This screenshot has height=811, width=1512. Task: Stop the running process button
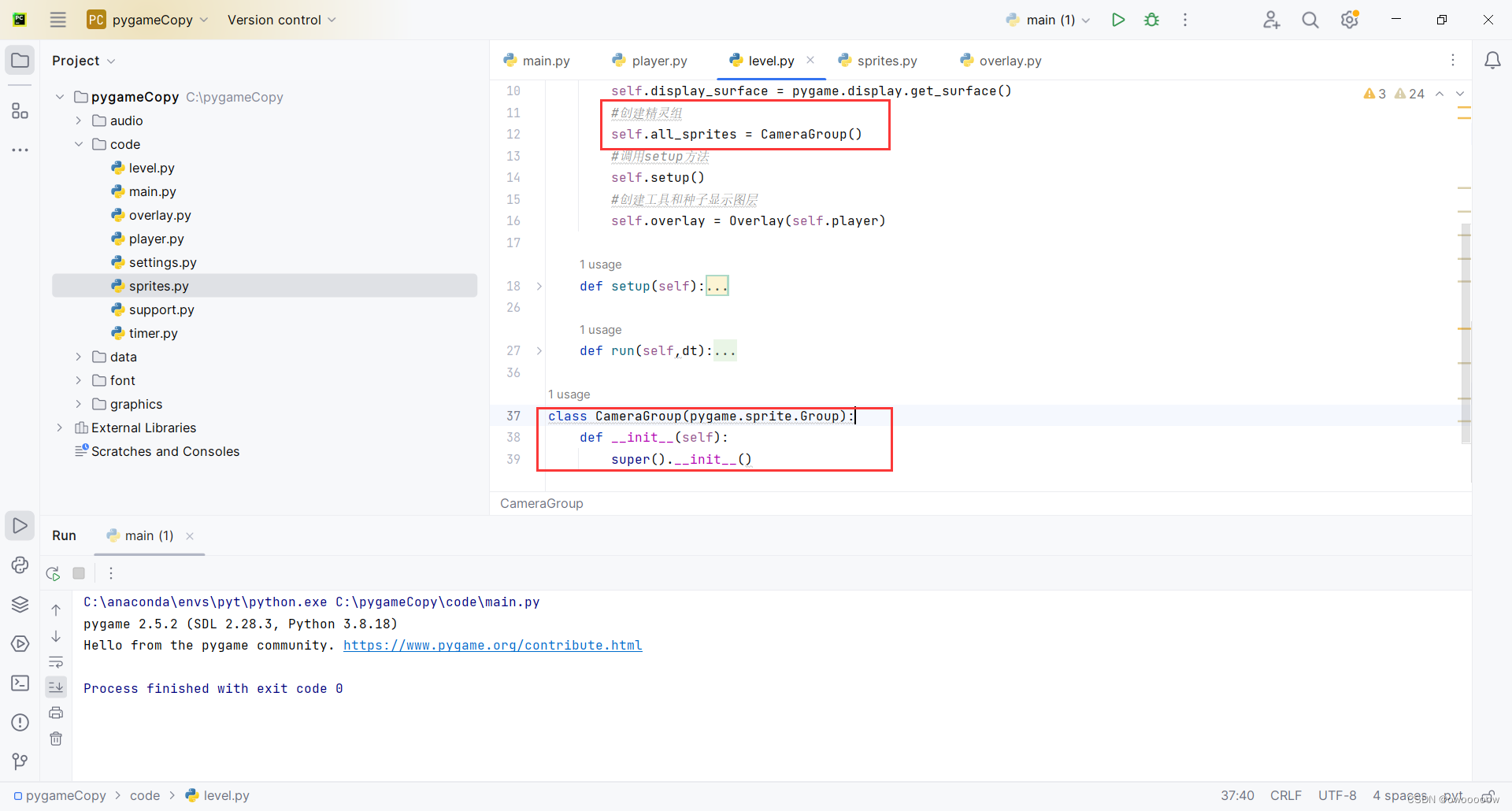pos(79,573)
